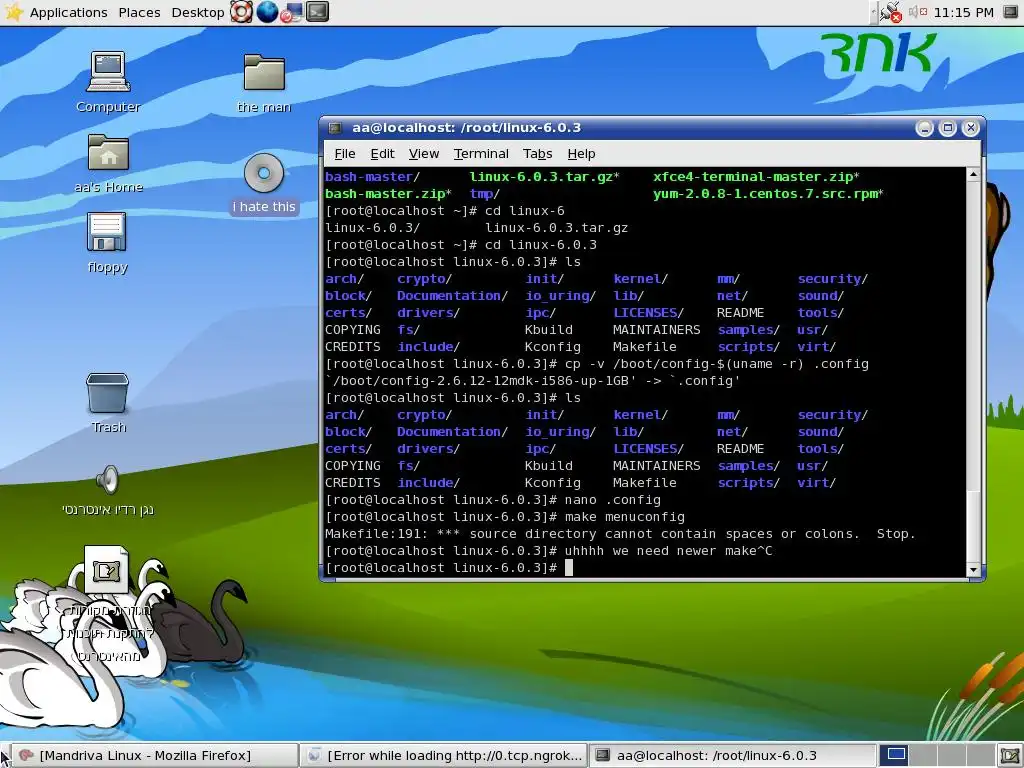Click the disconnected network tray icon
Viewport: 1024px width, 768px height.
[890, 12]
